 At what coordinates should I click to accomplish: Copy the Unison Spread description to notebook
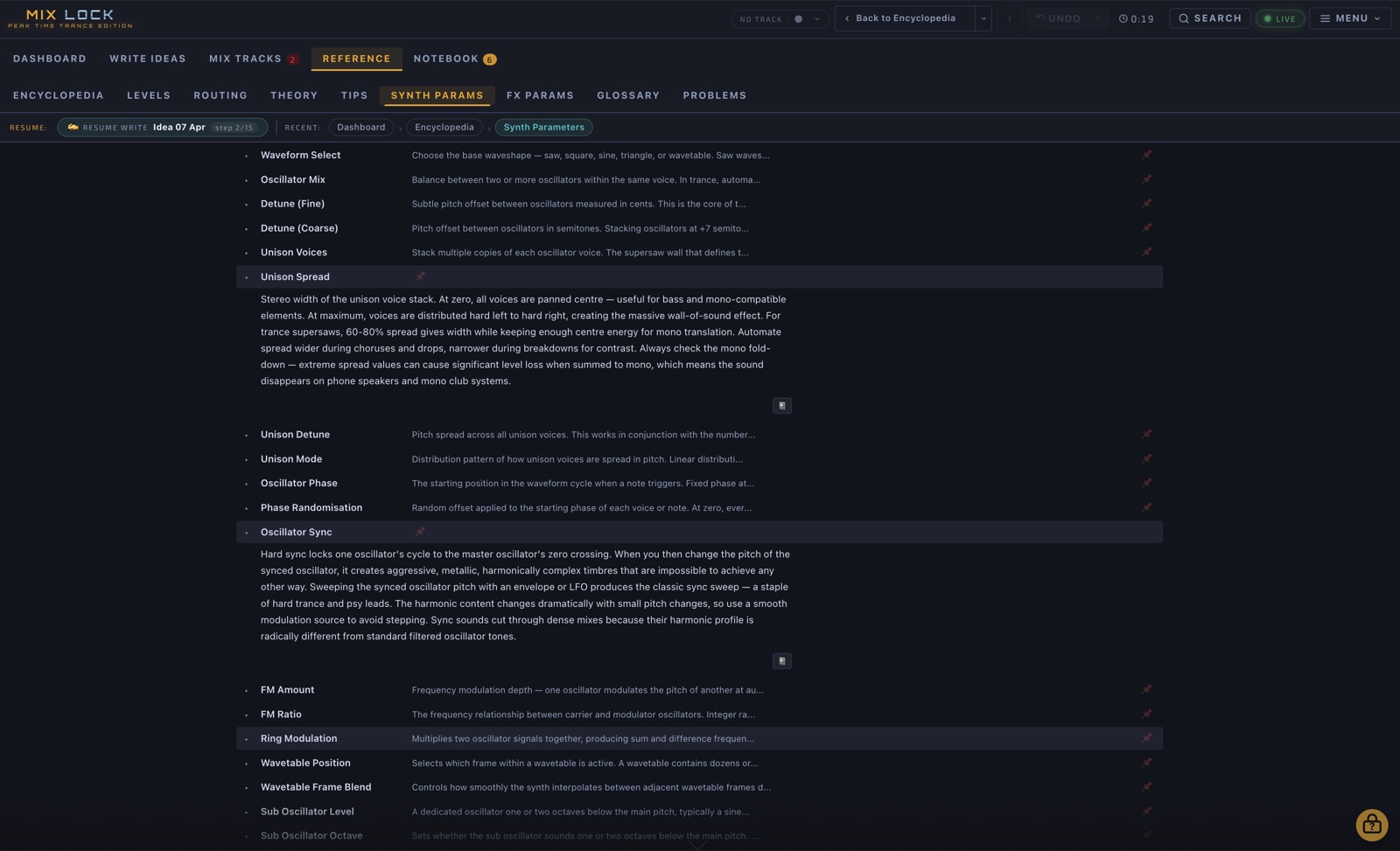pos(782,406)
